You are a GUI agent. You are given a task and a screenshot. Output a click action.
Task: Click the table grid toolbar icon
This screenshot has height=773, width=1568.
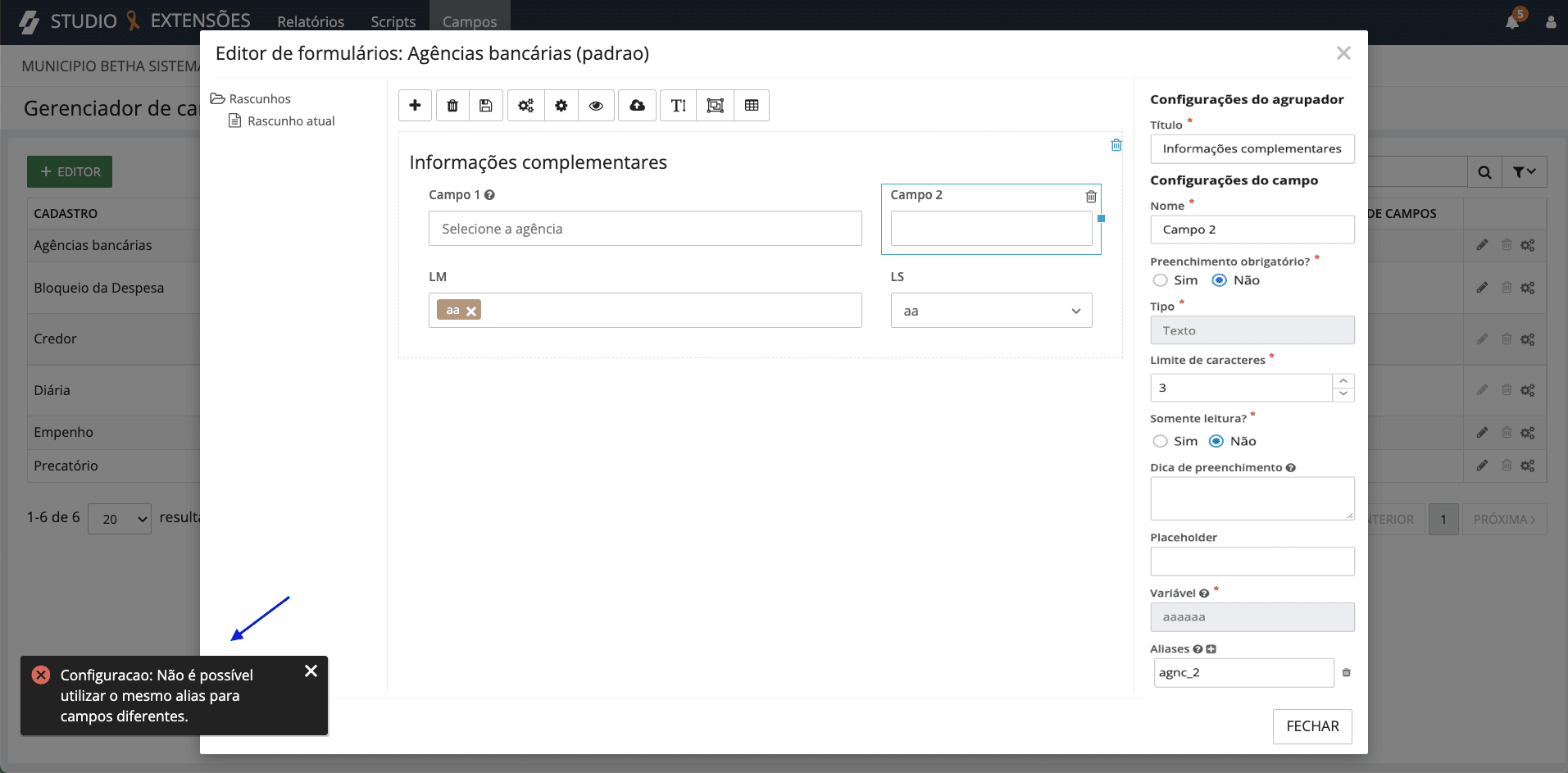click(751, 105)
